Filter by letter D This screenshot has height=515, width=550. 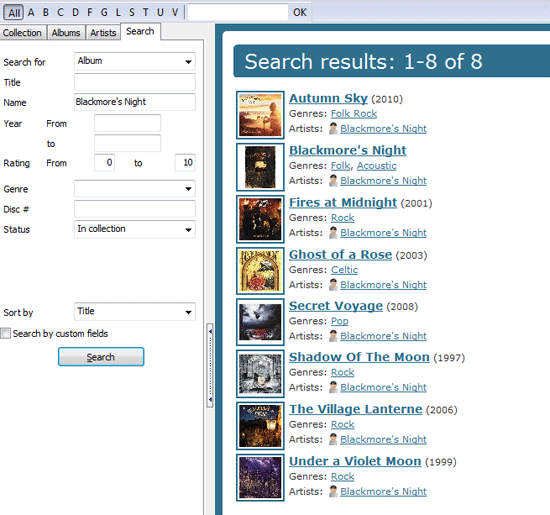75,13
